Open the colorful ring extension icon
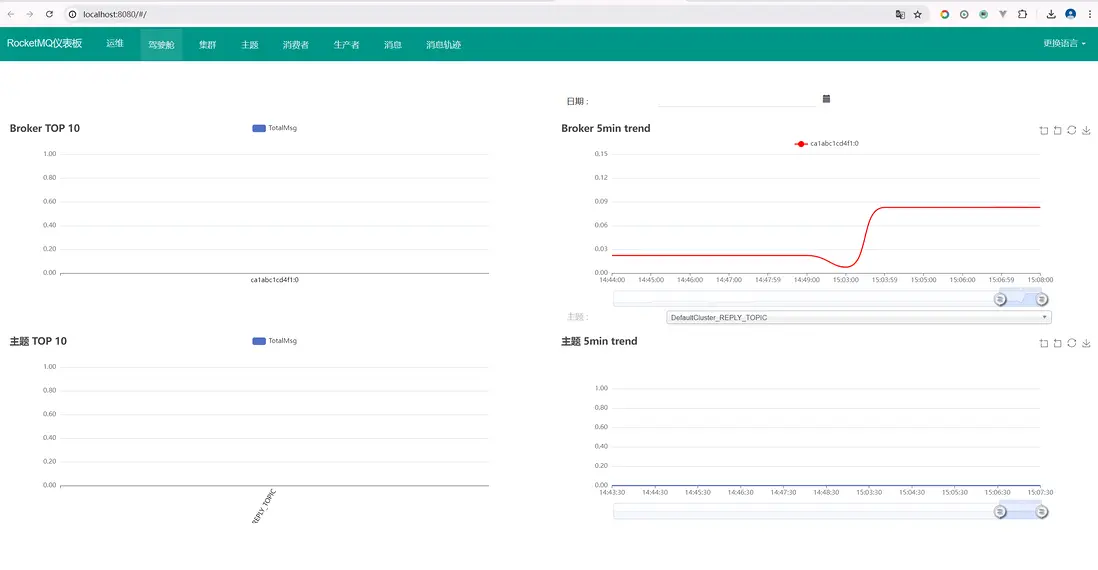Screen dimensions: 1098x570 (945, 14)
